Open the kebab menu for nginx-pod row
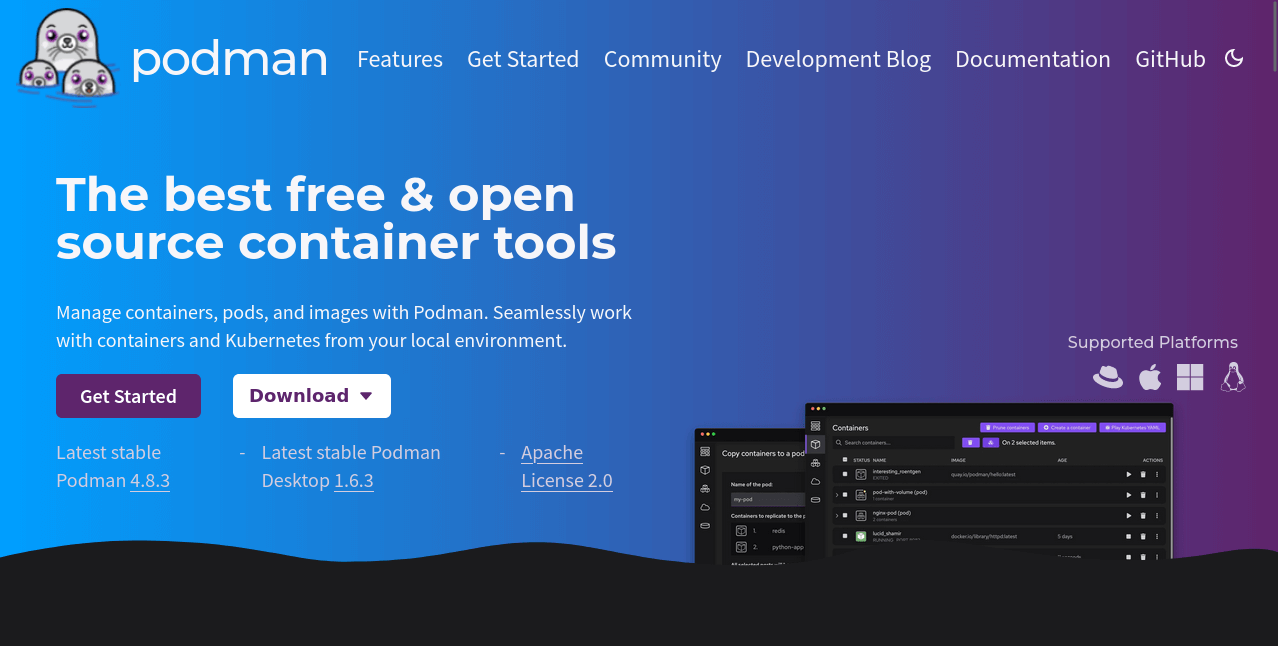The image size is (1278, 646). pos(1157,516)
